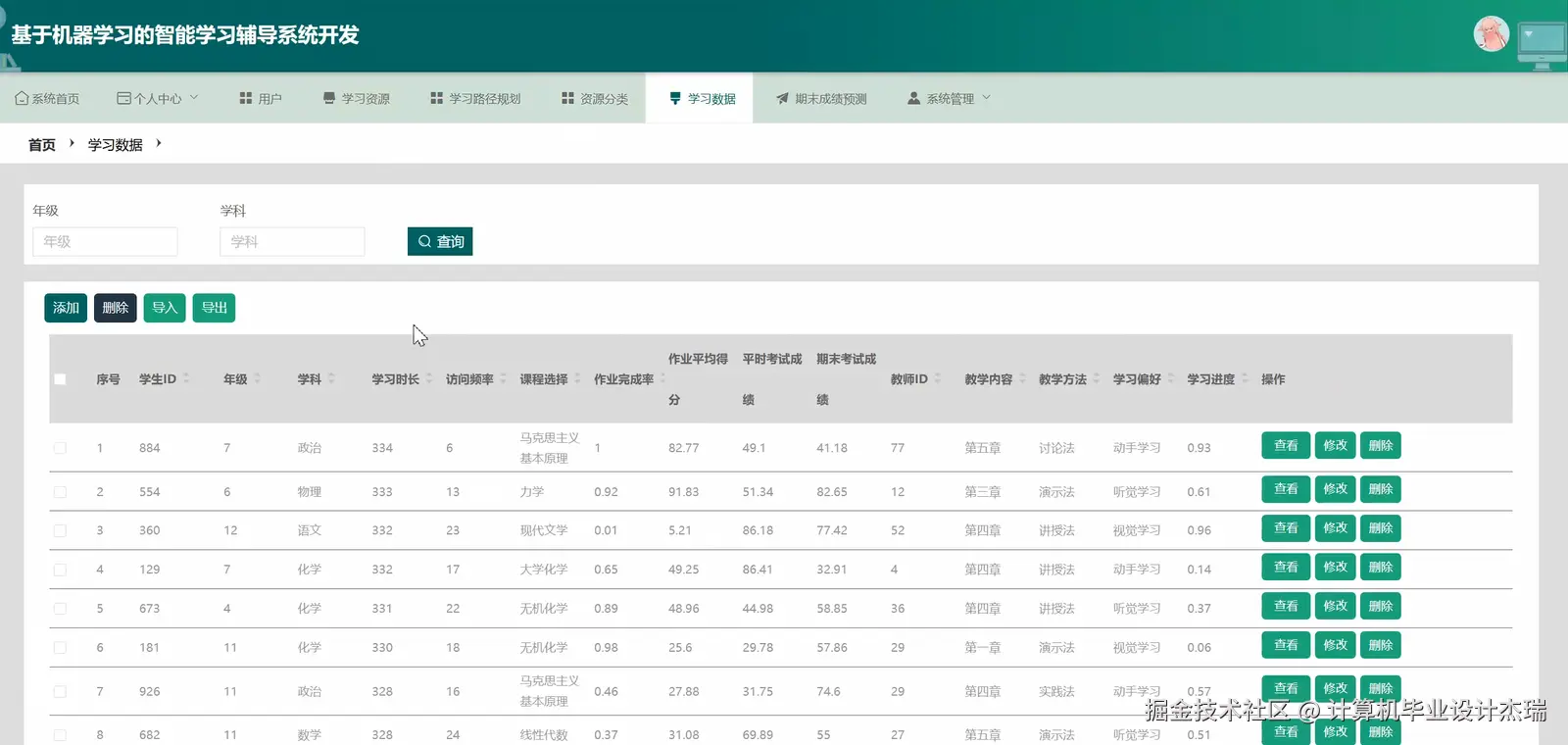
Task: Click 删除 in student 360 row
Action: click(1380, 528)
